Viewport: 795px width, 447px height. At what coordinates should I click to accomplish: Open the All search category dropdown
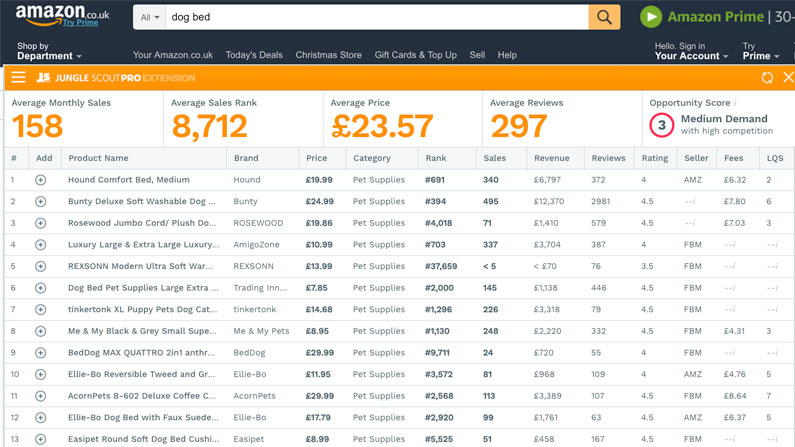point(150,17)
